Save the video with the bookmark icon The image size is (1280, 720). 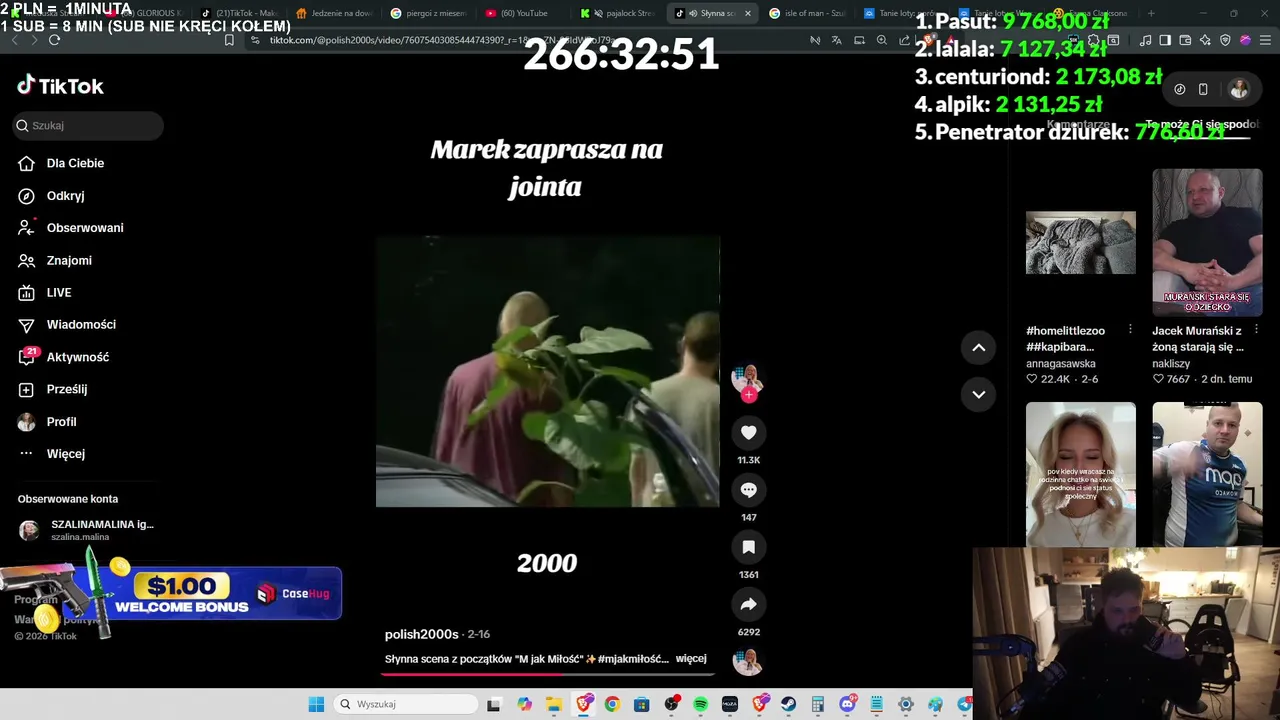click(748, 547)
